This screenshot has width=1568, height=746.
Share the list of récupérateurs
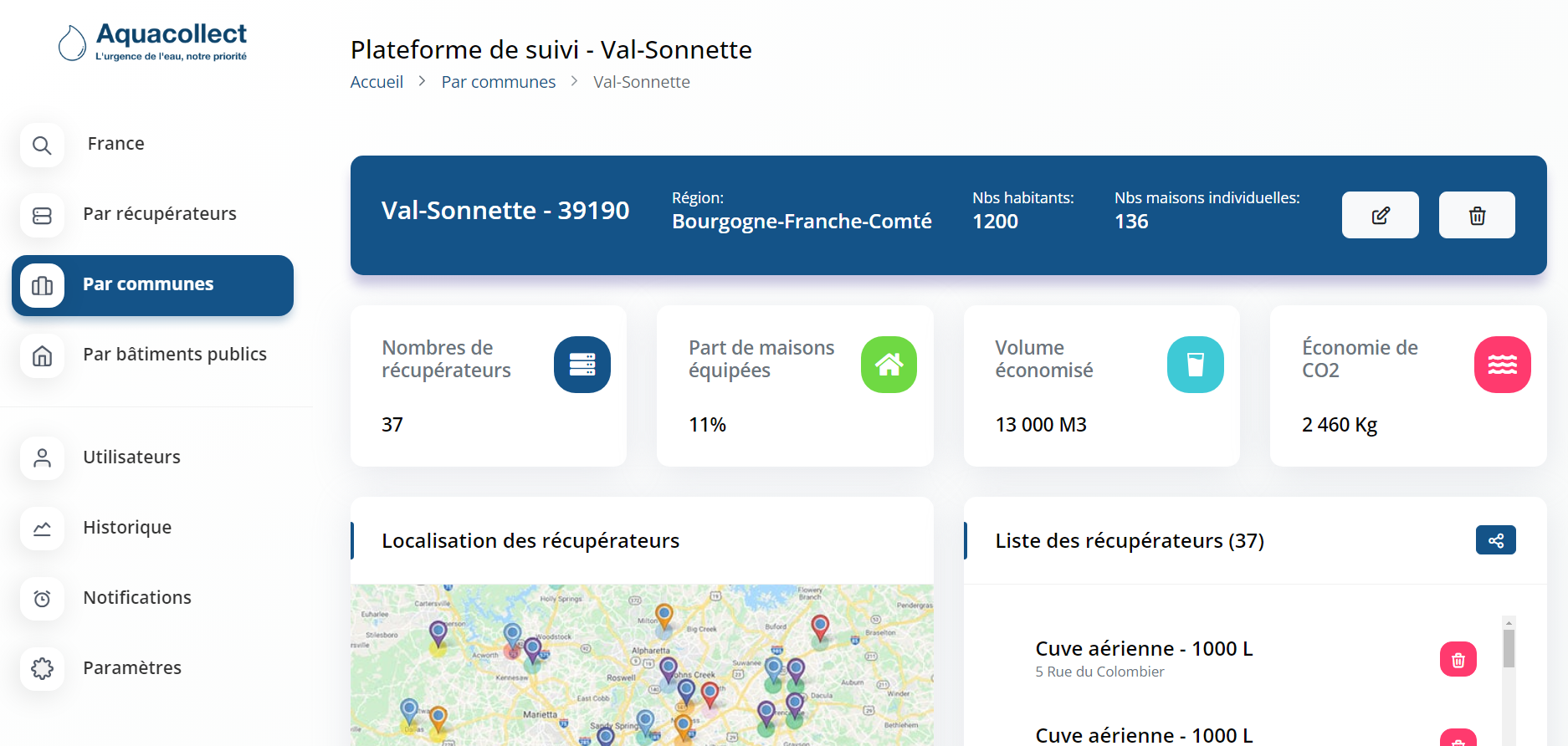[x=1495, y=540]
